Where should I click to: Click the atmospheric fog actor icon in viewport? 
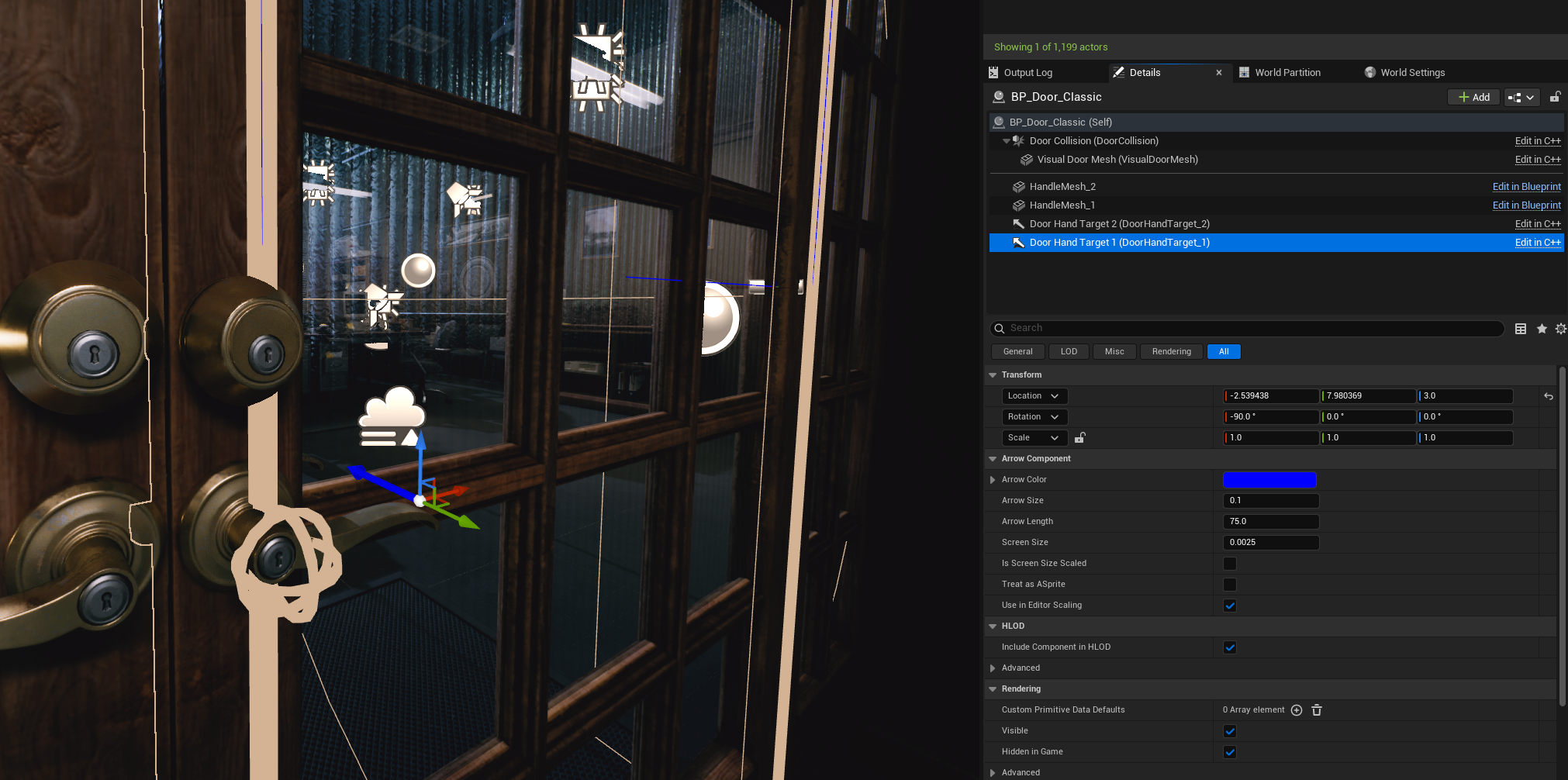(391, 416)
